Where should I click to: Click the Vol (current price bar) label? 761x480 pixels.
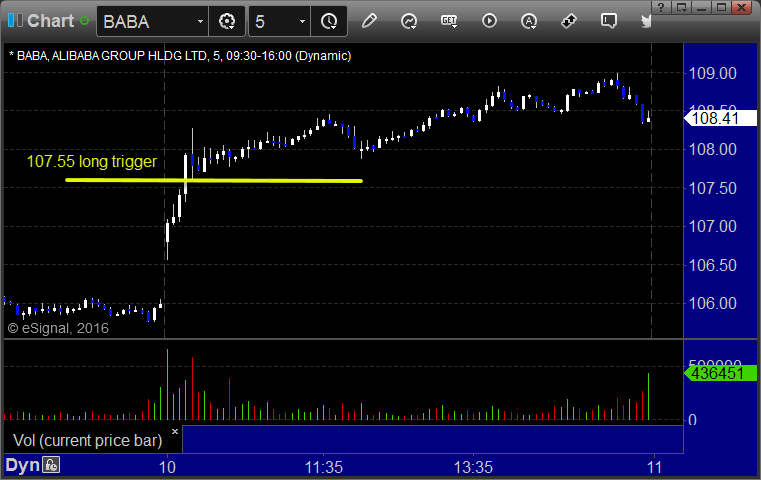tap(87, 440)
